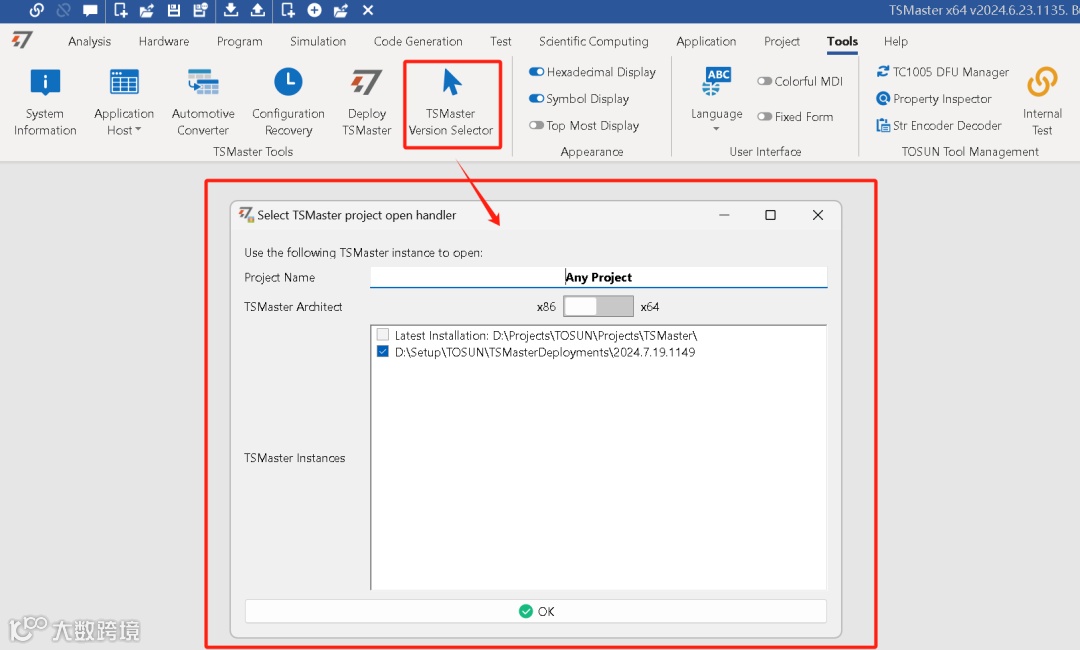The image size is (1080, 650).
Task: Click the connect link icon in title bar
Action: [x=37, y=10]
